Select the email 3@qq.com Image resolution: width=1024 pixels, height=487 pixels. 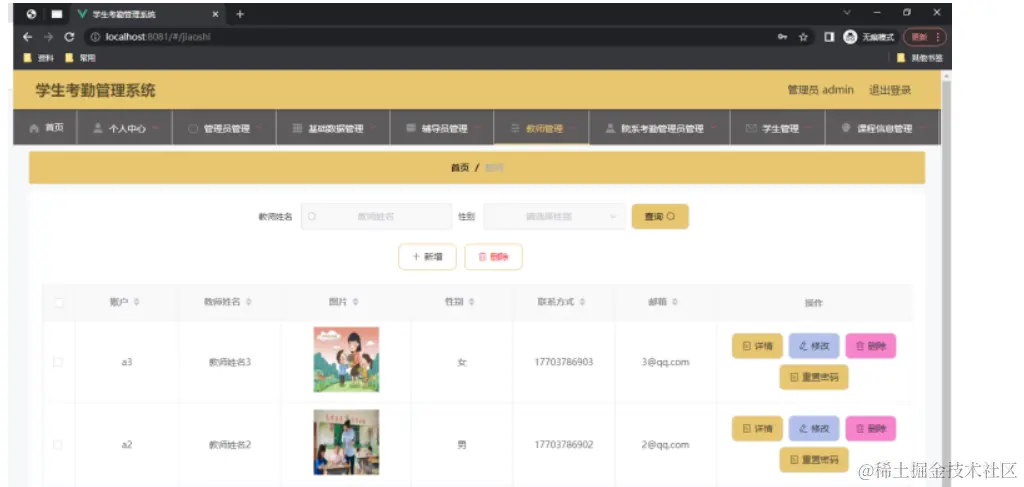(665, 362)
